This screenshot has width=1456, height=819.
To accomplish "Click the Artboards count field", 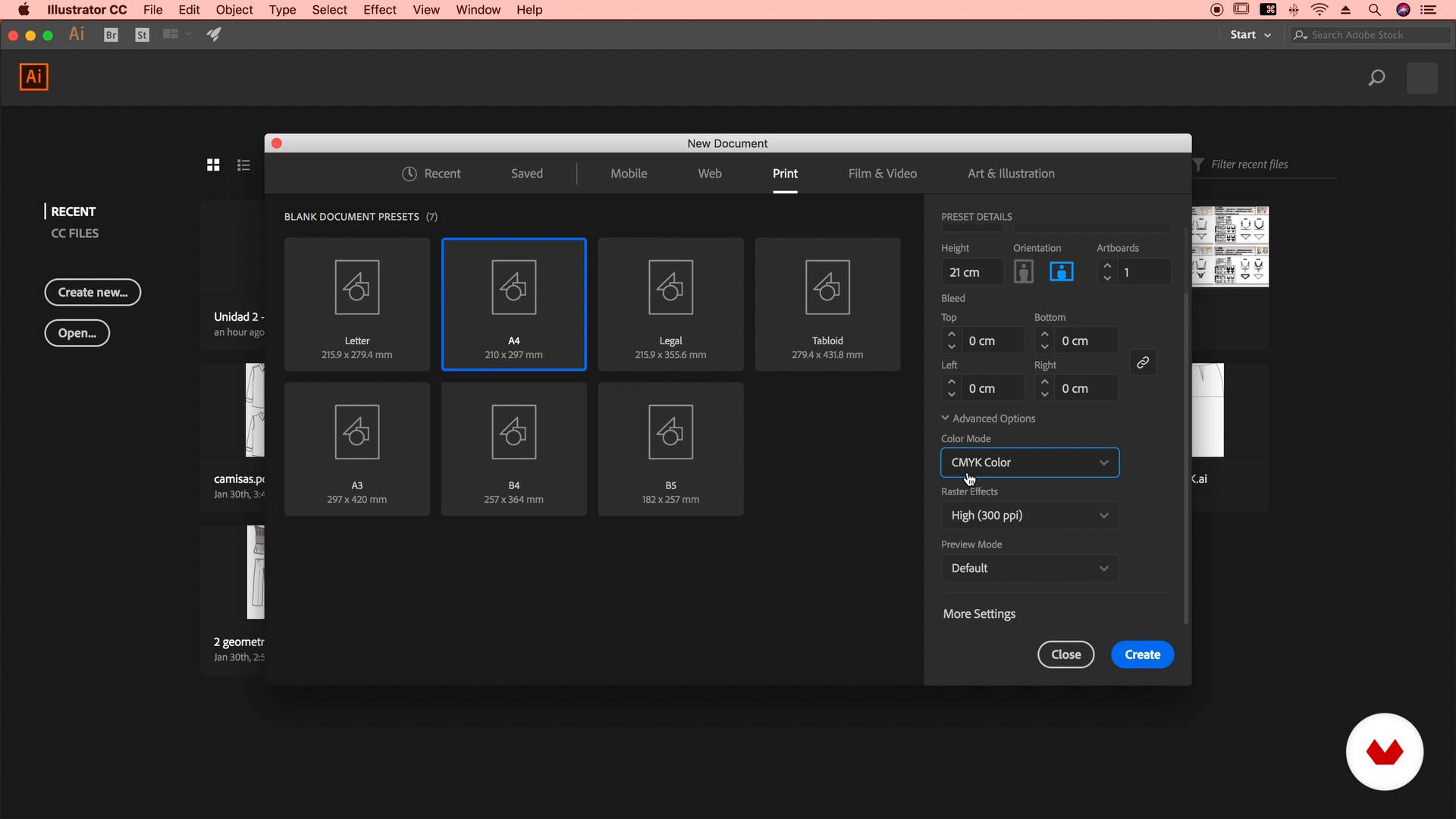I will tap(1144, 272).
